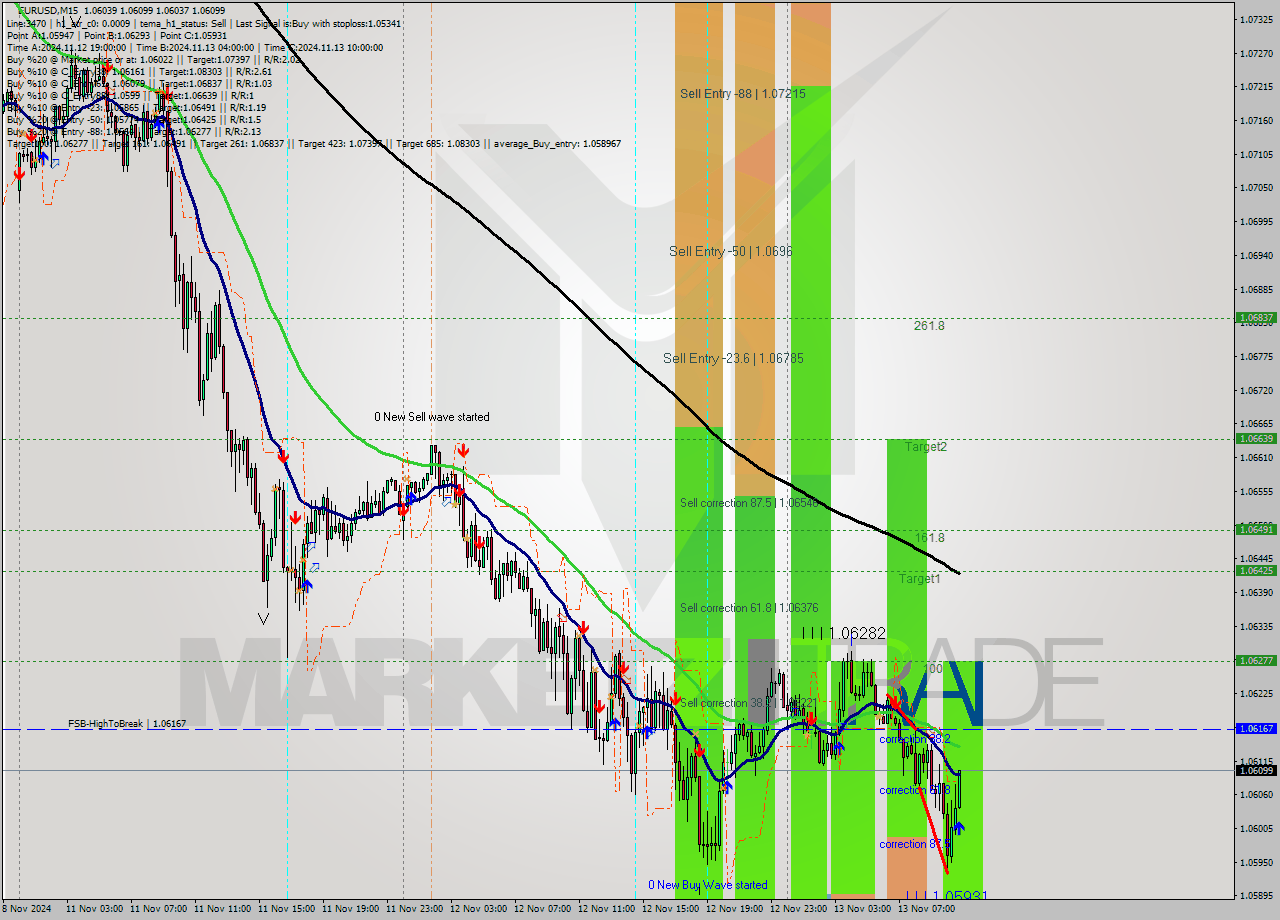Click the current price tag 1.06099

pos(1256,770)
